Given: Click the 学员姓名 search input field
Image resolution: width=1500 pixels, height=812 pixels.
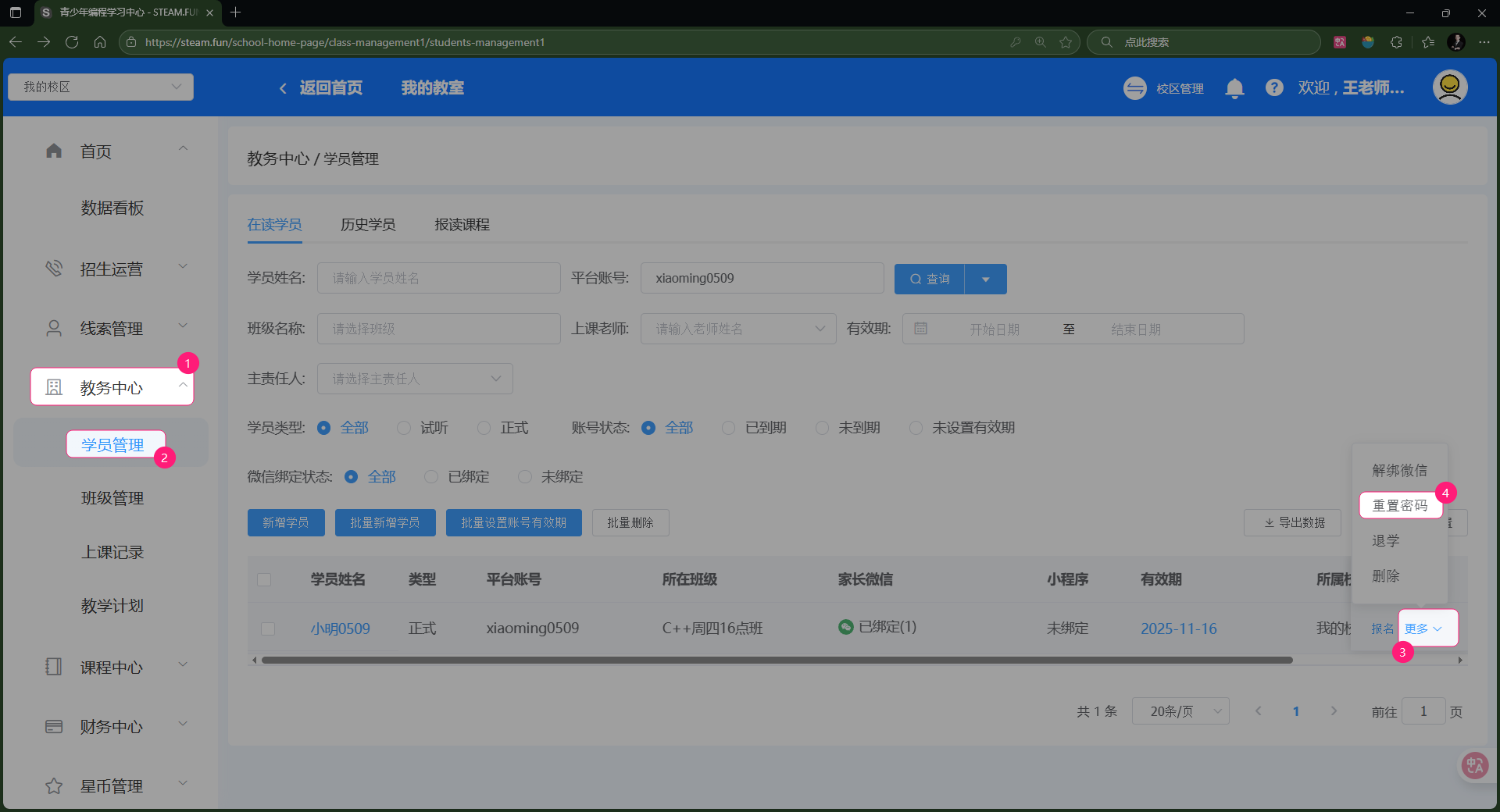Looking at the screenshot, I should [438, 278].
